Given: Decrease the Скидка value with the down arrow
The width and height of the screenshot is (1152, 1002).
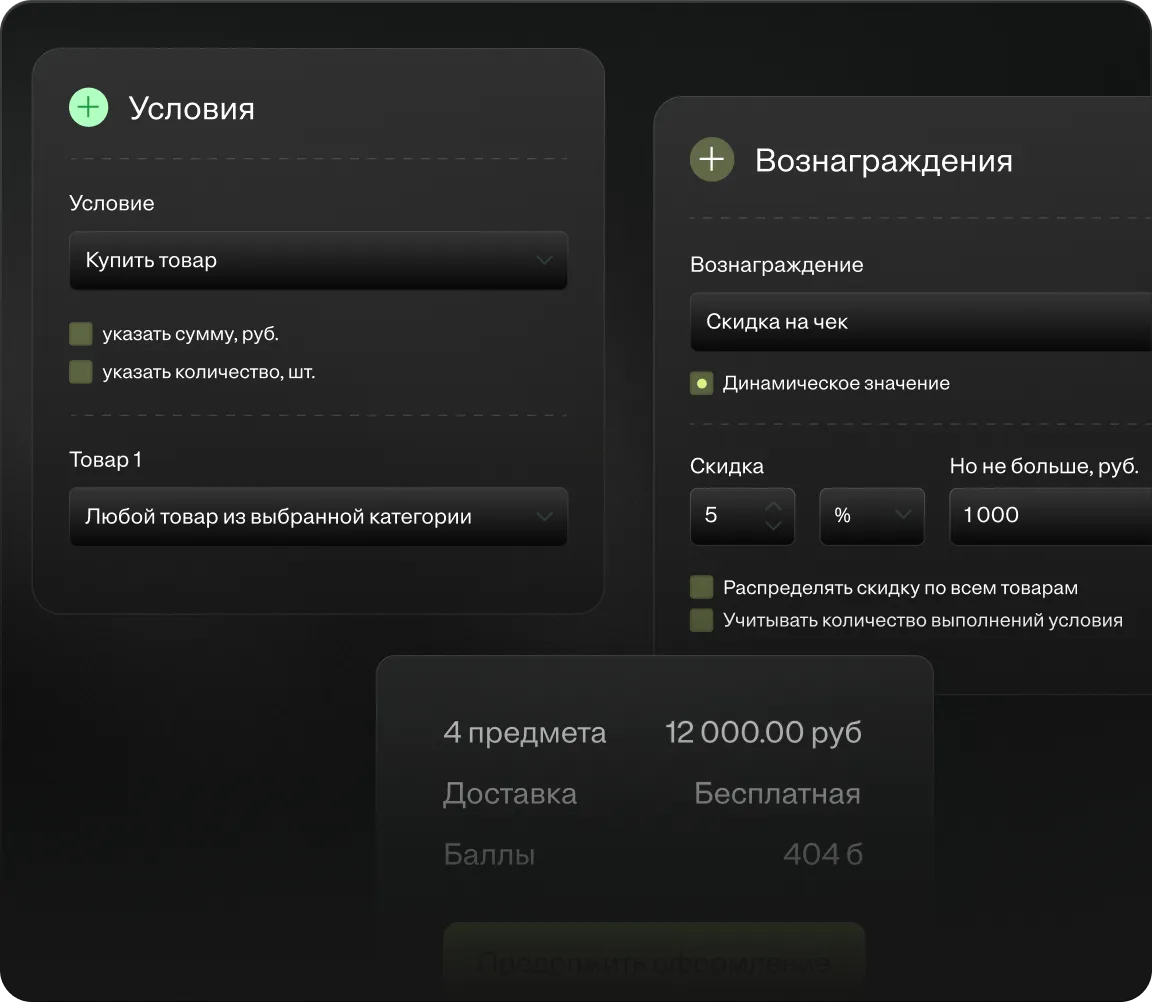Looking at the screenshot, I should pos(773,524).
